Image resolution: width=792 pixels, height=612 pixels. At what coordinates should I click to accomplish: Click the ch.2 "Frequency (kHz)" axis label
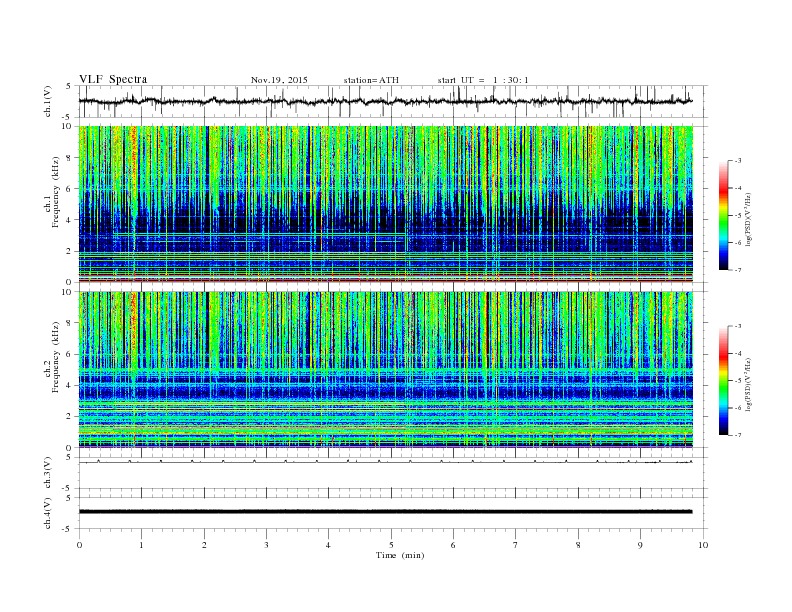pyautogui.click(x=56, y=358)
